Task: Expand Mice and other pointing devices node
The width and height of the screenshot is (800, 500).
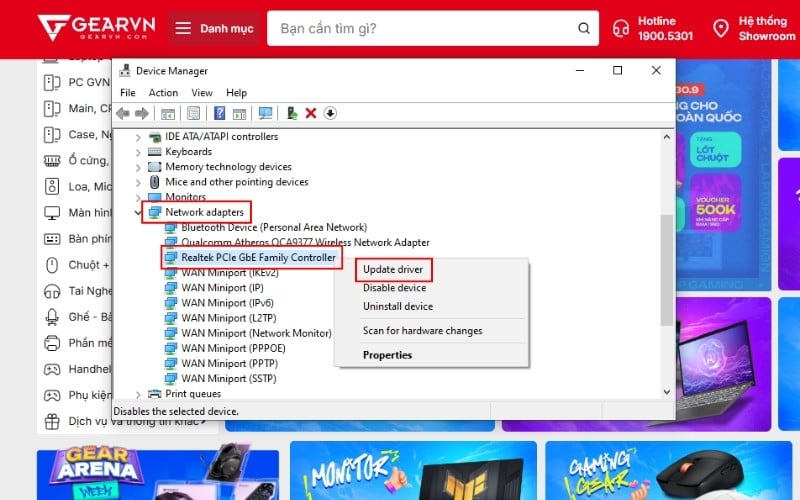Action: (138, 182)
